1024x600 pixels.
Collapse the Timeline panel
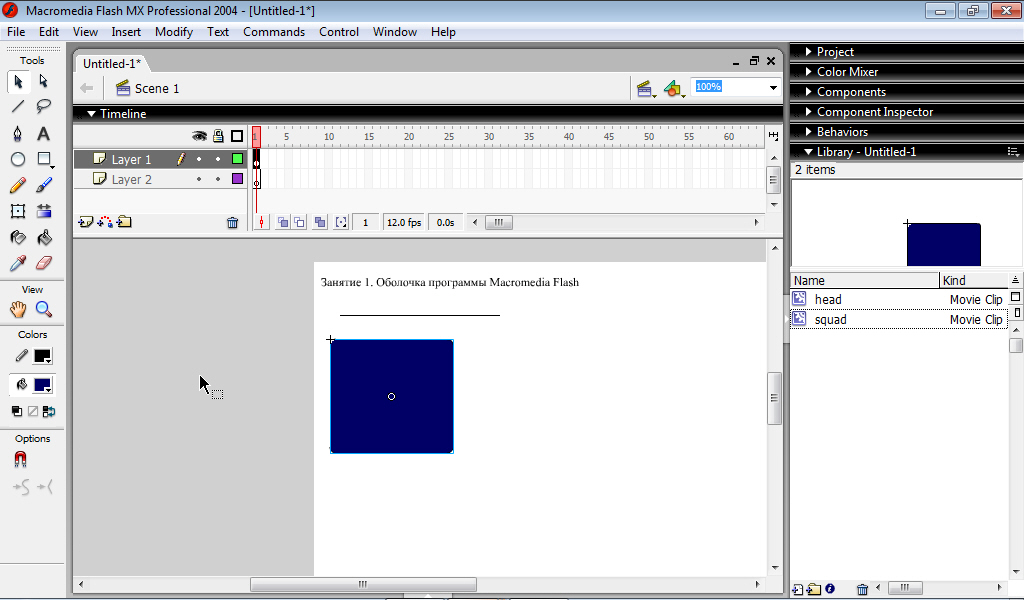(x=91, y=114)
